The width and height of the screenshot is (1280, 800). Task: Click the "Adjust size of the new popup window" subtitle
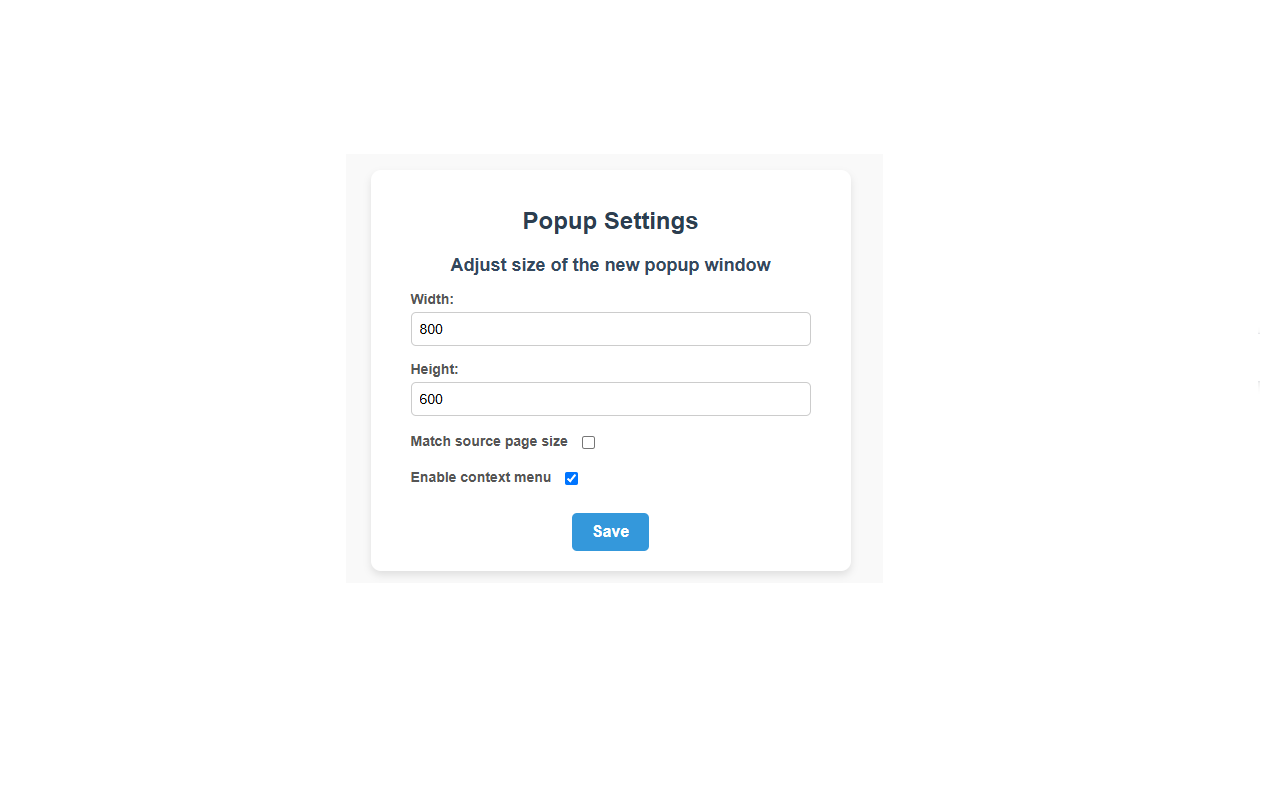coord(610,265)
